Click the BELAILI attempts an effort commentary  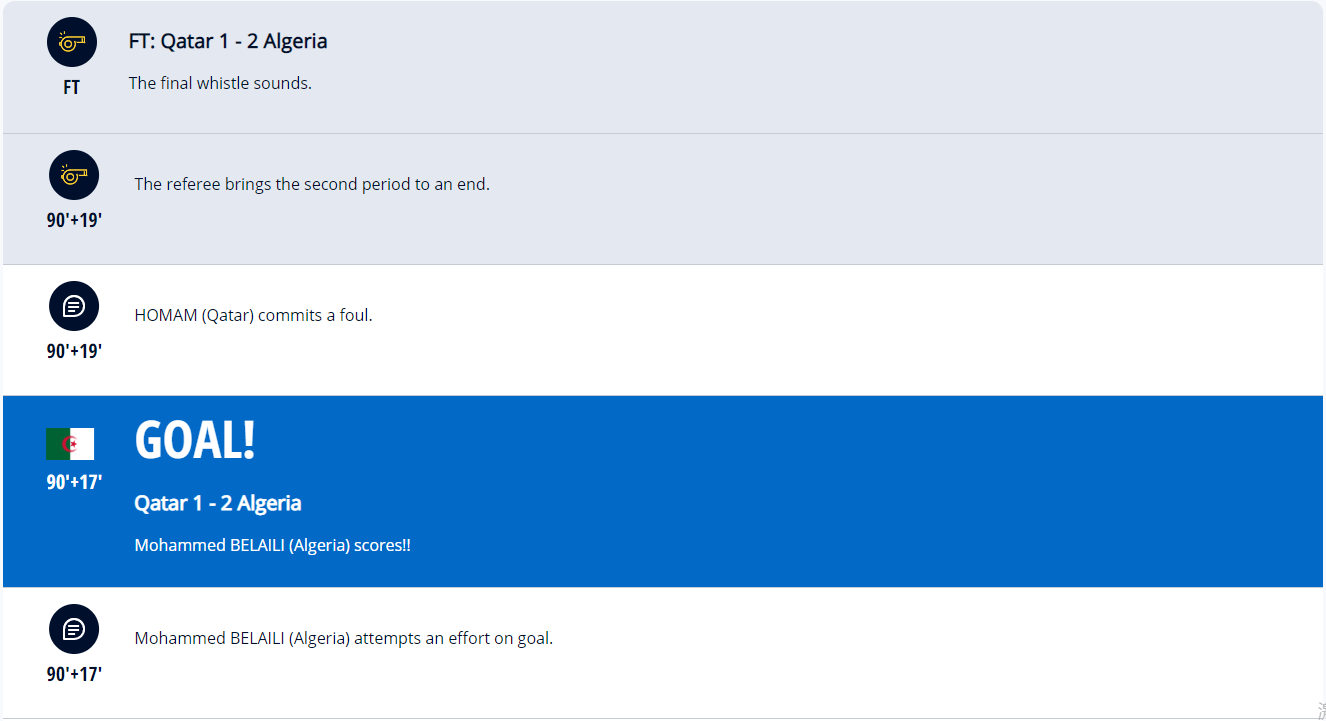pyautogui.click(x=343, y=638)
